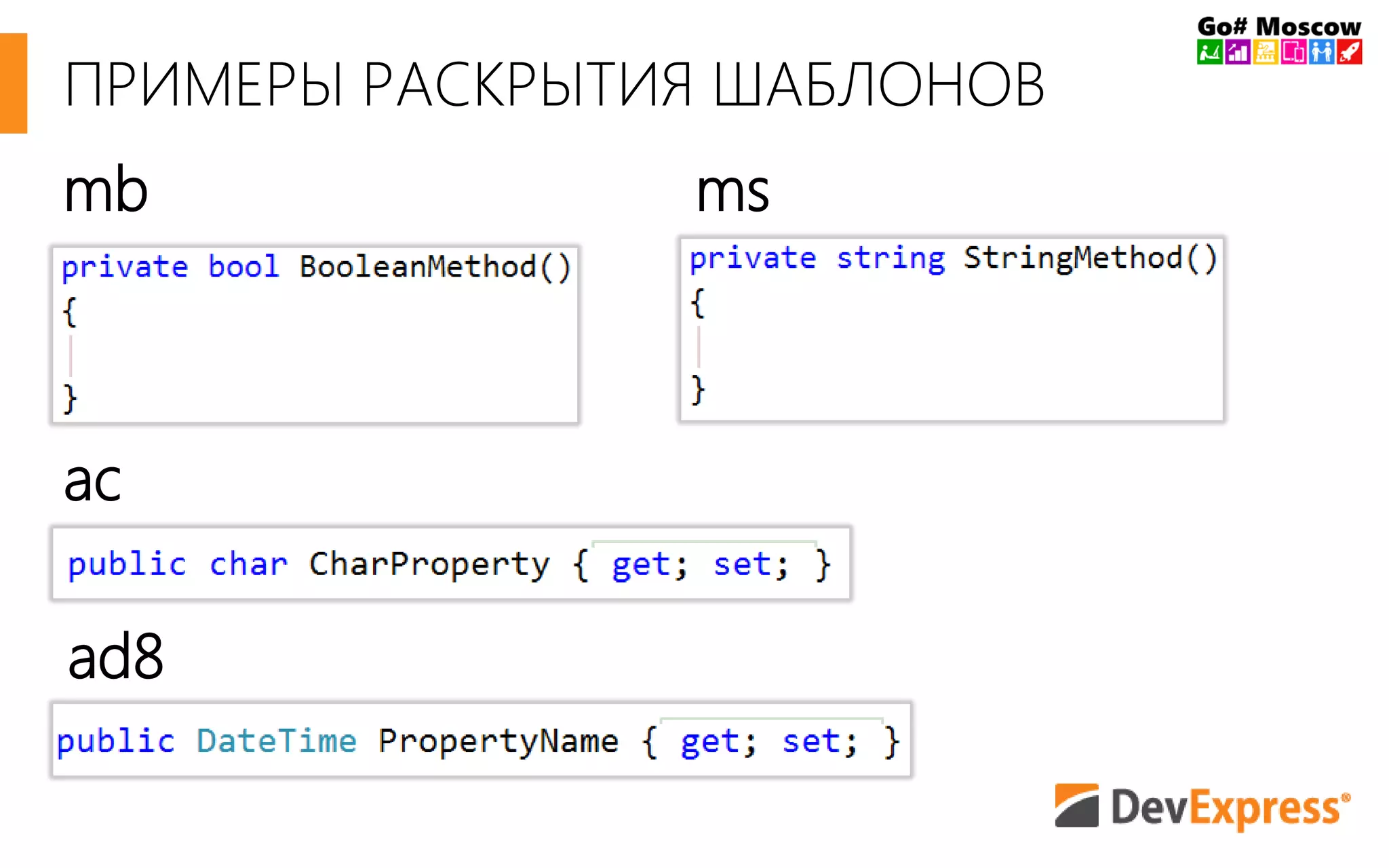This screenshot has width=1389, height=868.
Task: Click 'get;' in the PropertyName line
Action: coord(719,743)
